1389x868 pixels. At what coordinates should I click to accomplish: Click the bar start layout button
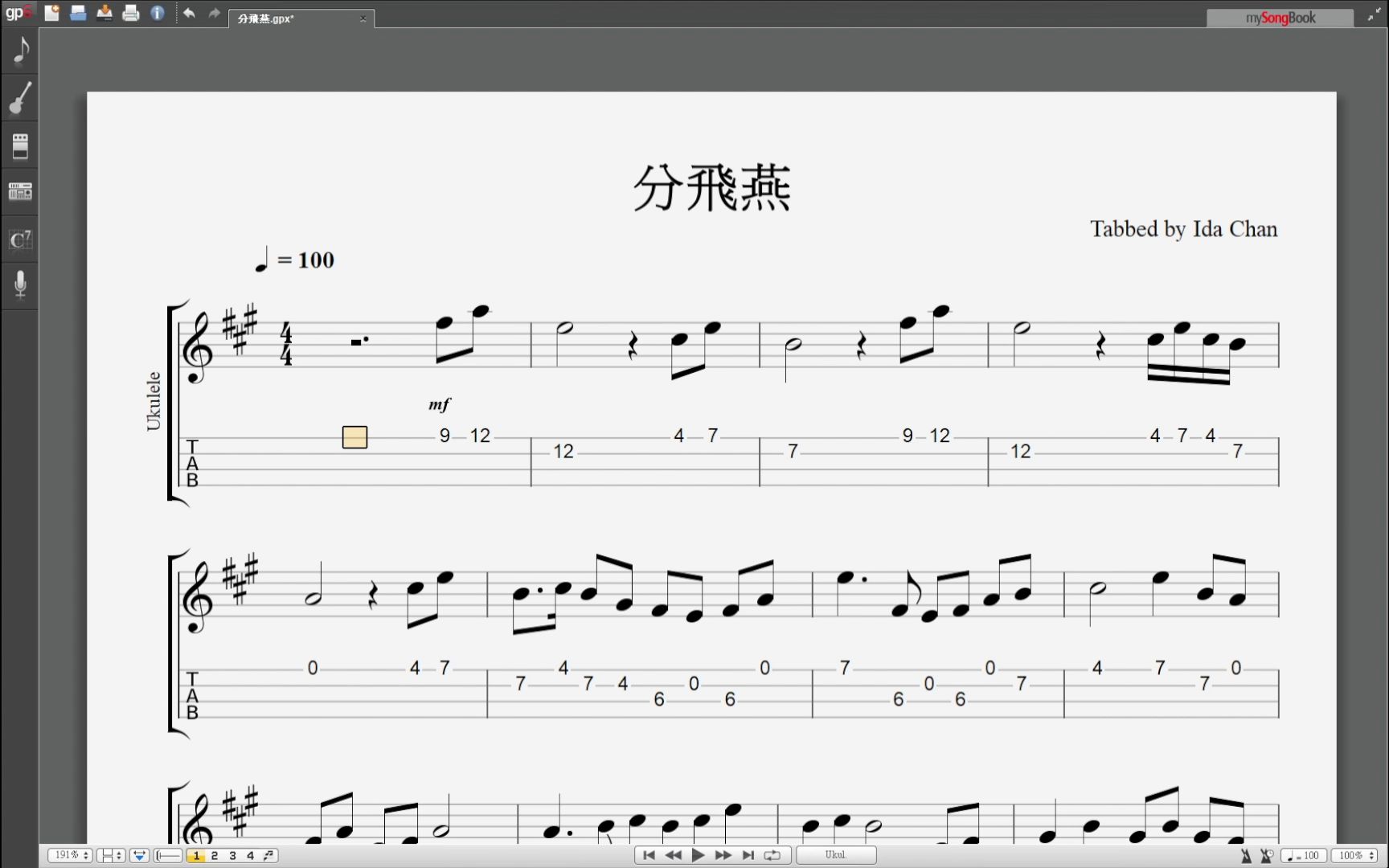pos(168,855)
